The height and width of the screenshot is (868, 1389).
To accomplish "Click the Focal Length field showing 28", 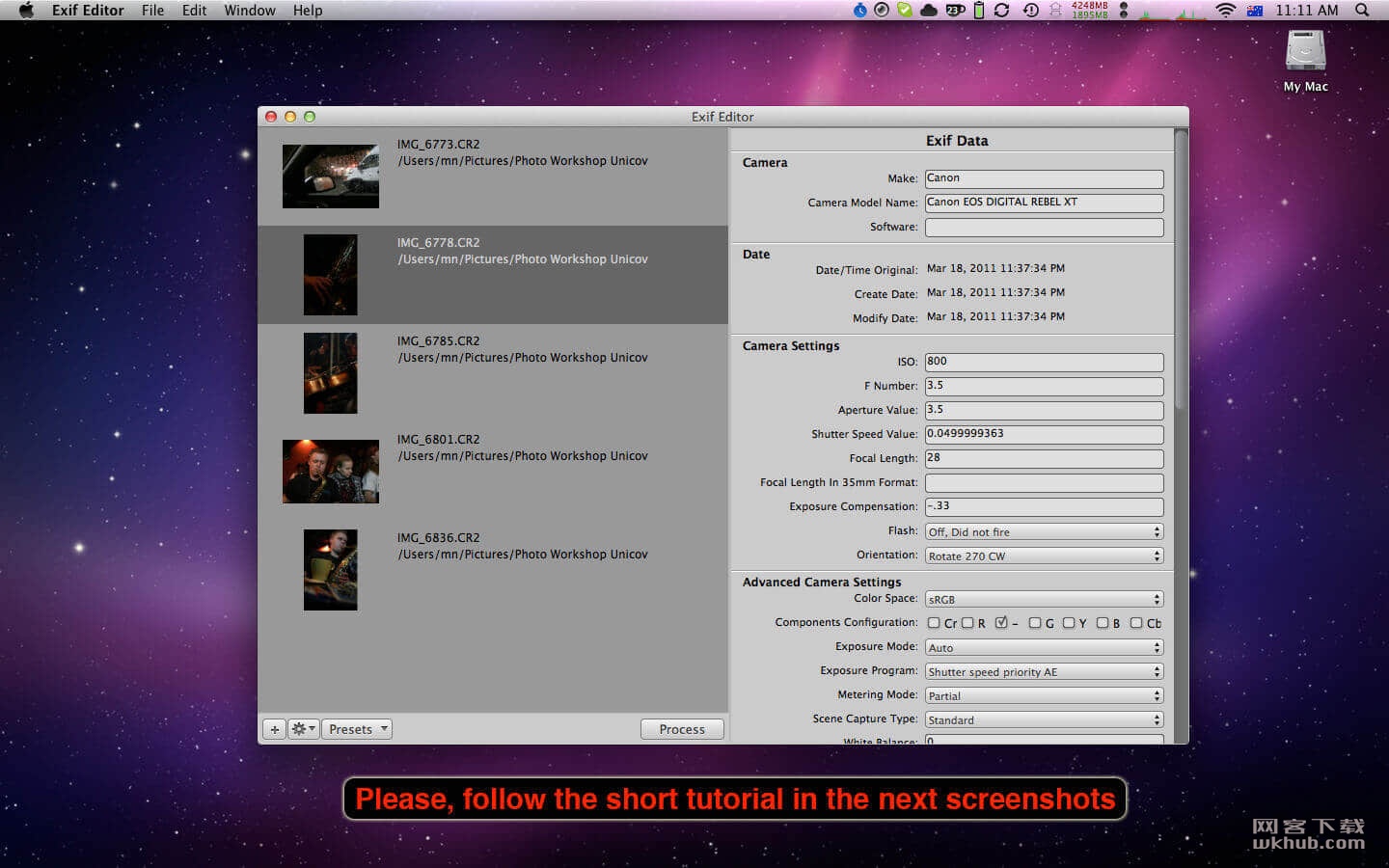I will (1044, 459).
